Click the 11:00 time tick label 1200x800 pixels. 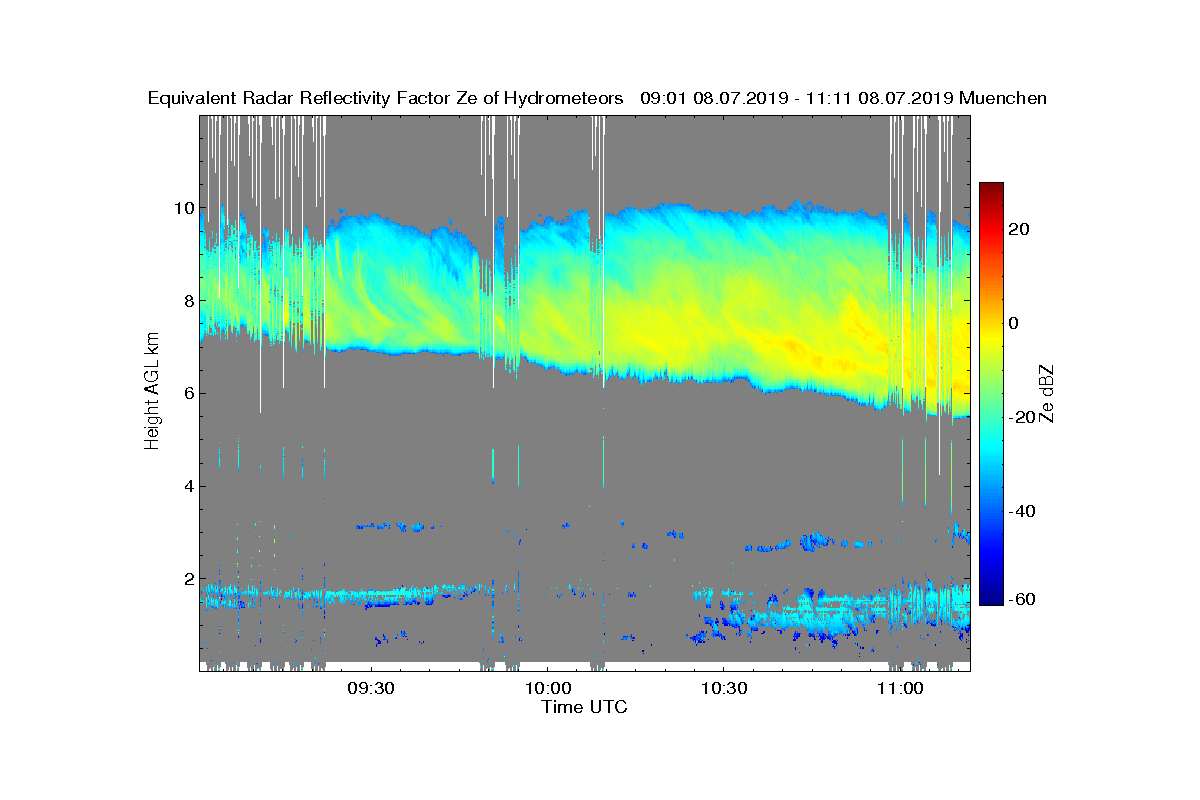pos(899,689)
